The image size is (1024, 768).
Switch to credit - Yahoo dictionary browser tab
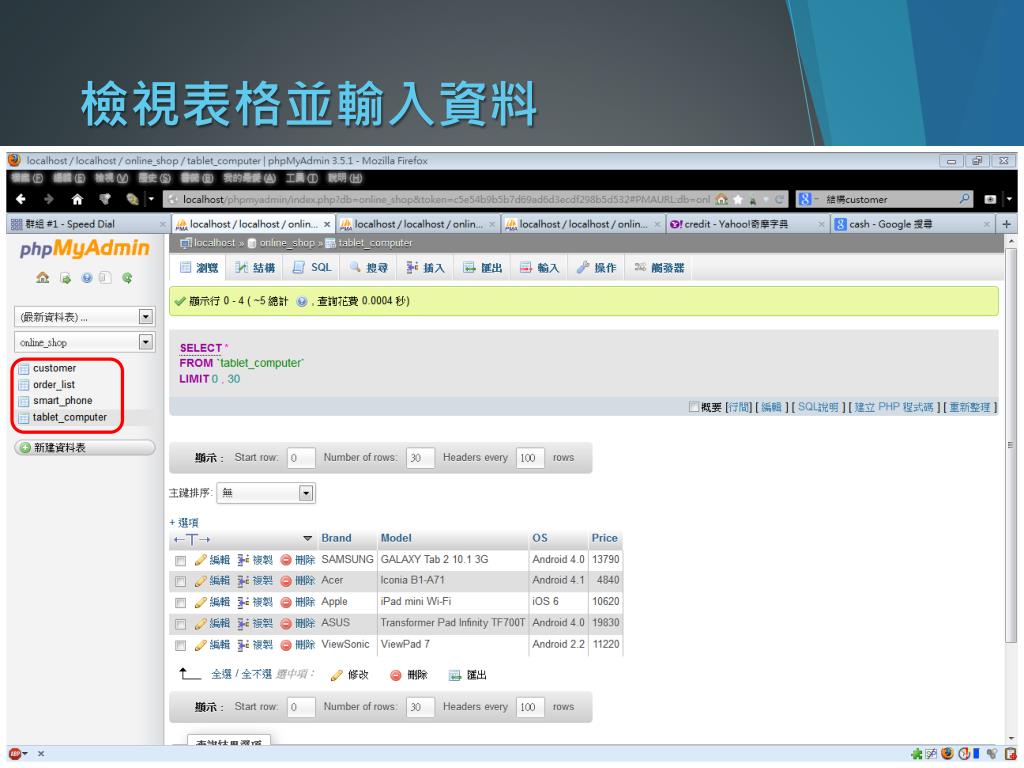point(748,224)
